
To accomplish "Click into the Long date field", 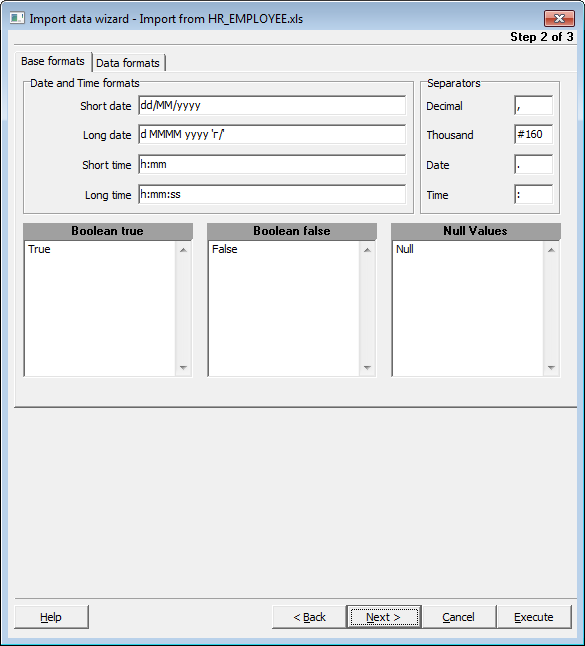I will [x=272, y=134].
